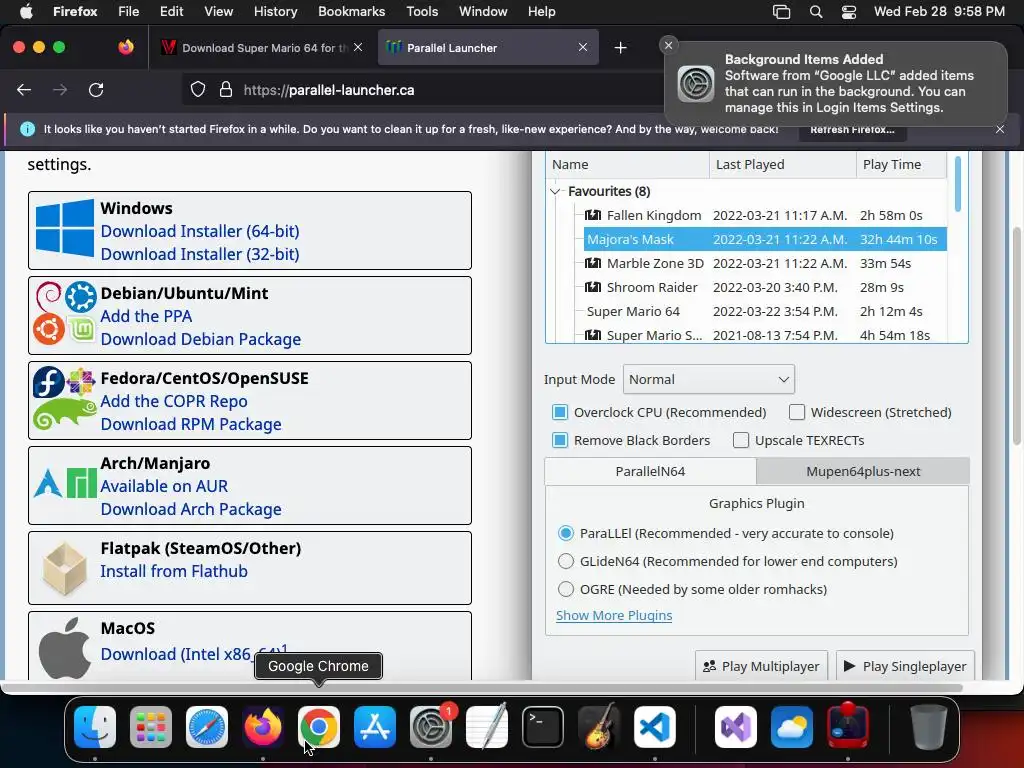Open System Settings in the dock

[431, 726]
